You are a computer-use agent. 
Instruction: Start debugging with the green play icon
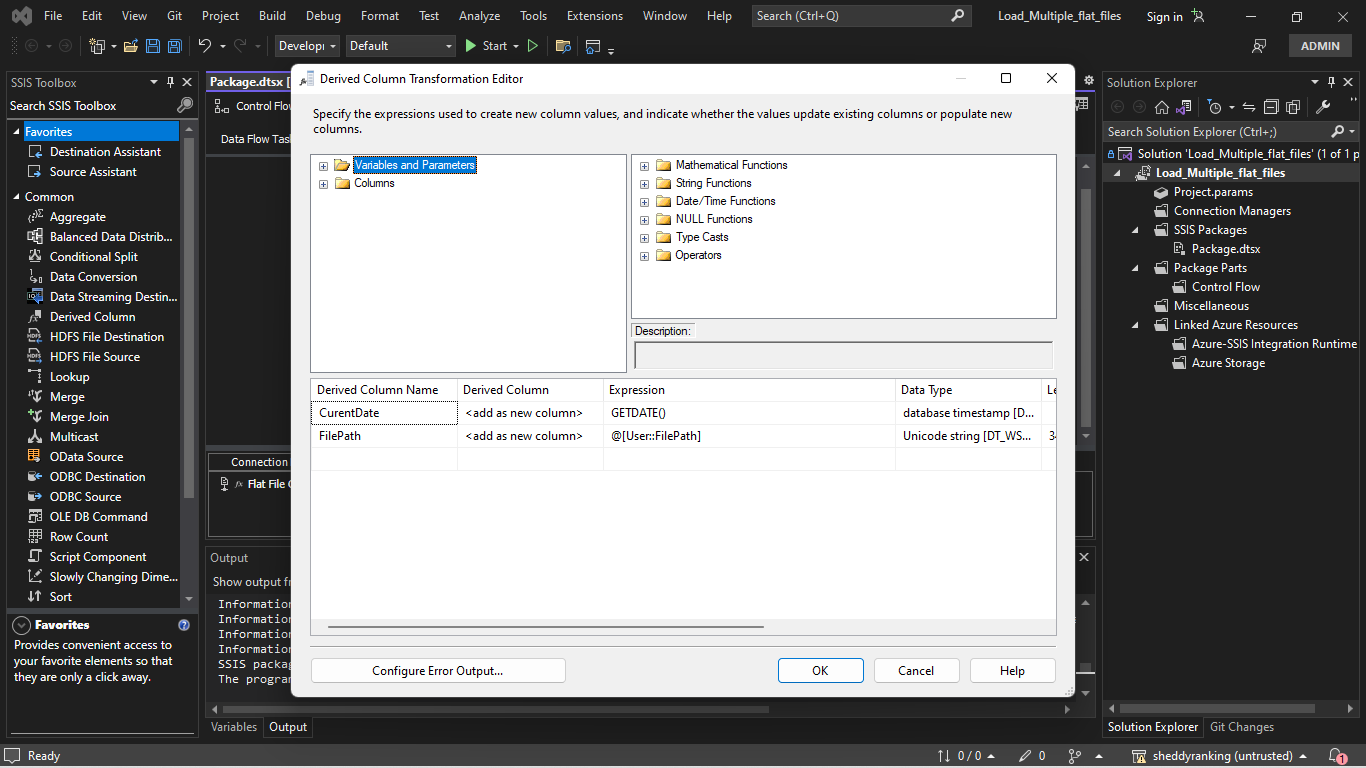(x=469, y=45)
